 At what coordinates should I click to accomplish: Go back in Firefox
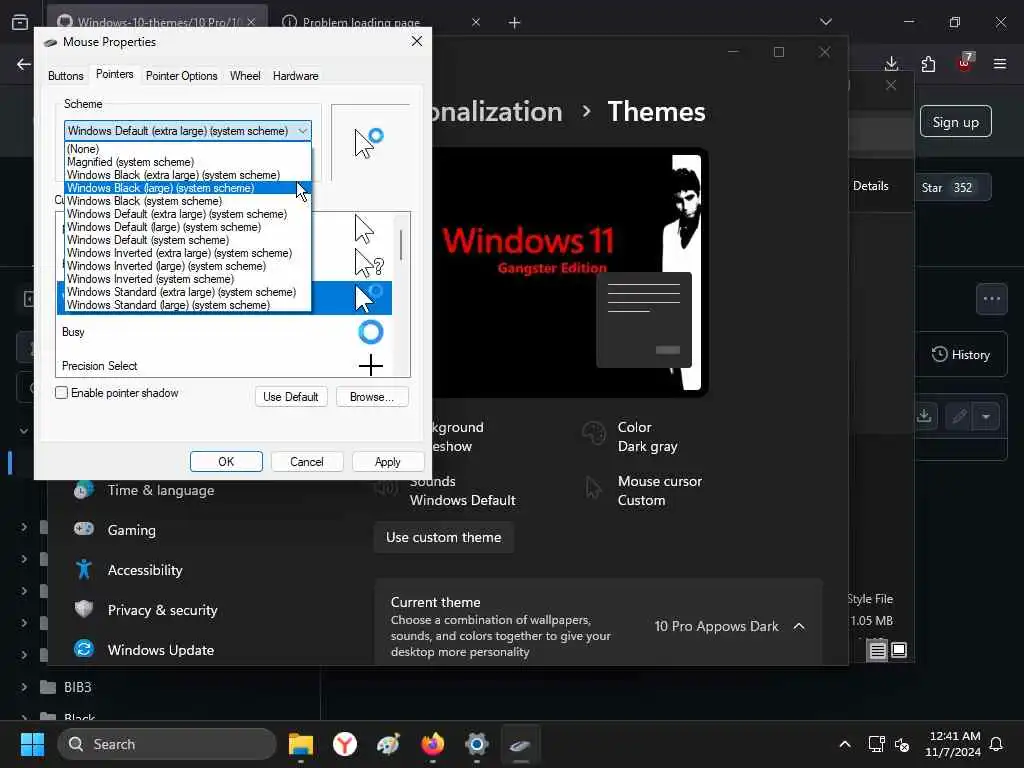[24, 64]
